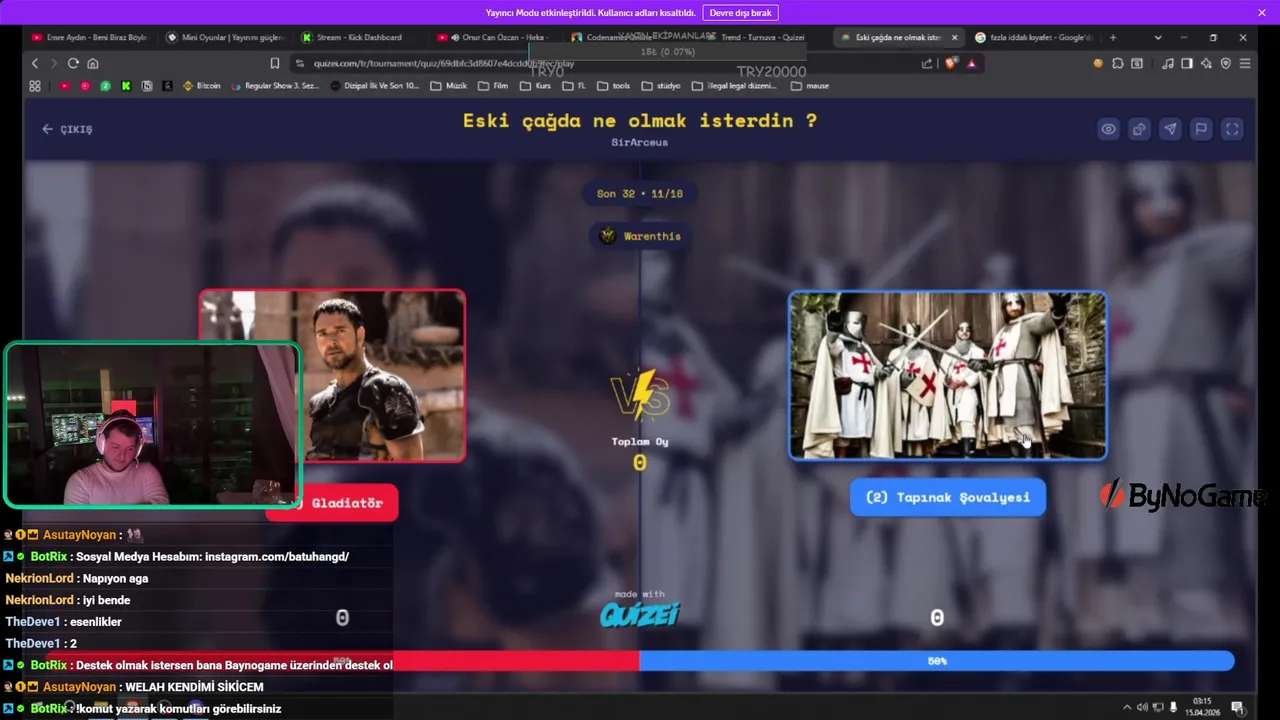Viewport: 1280px width, 720px height.
Task: Click the Son 32 • 11/16 round indicator
Action: pyautogui.click(x=640, y=194)
